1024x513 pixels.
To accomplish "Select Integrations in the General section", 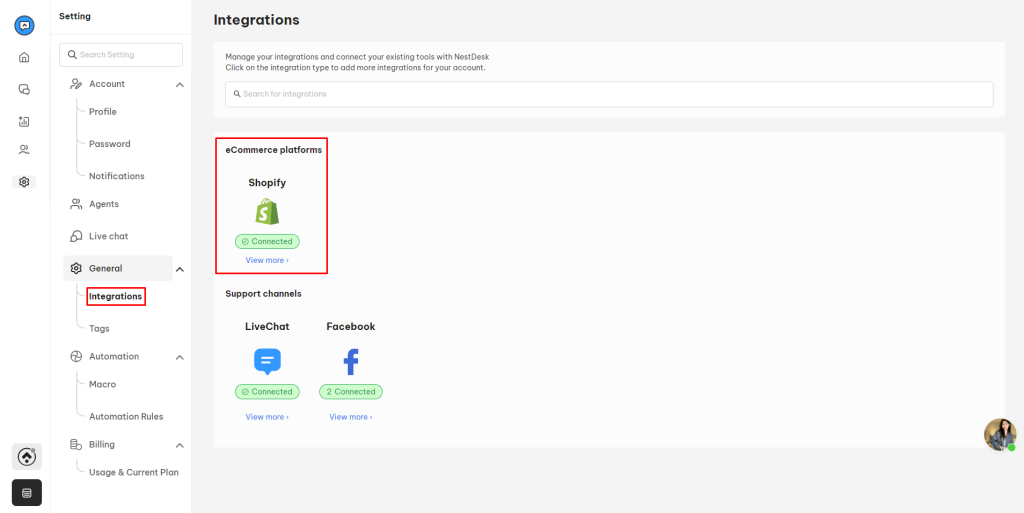I will coord(116,296).
